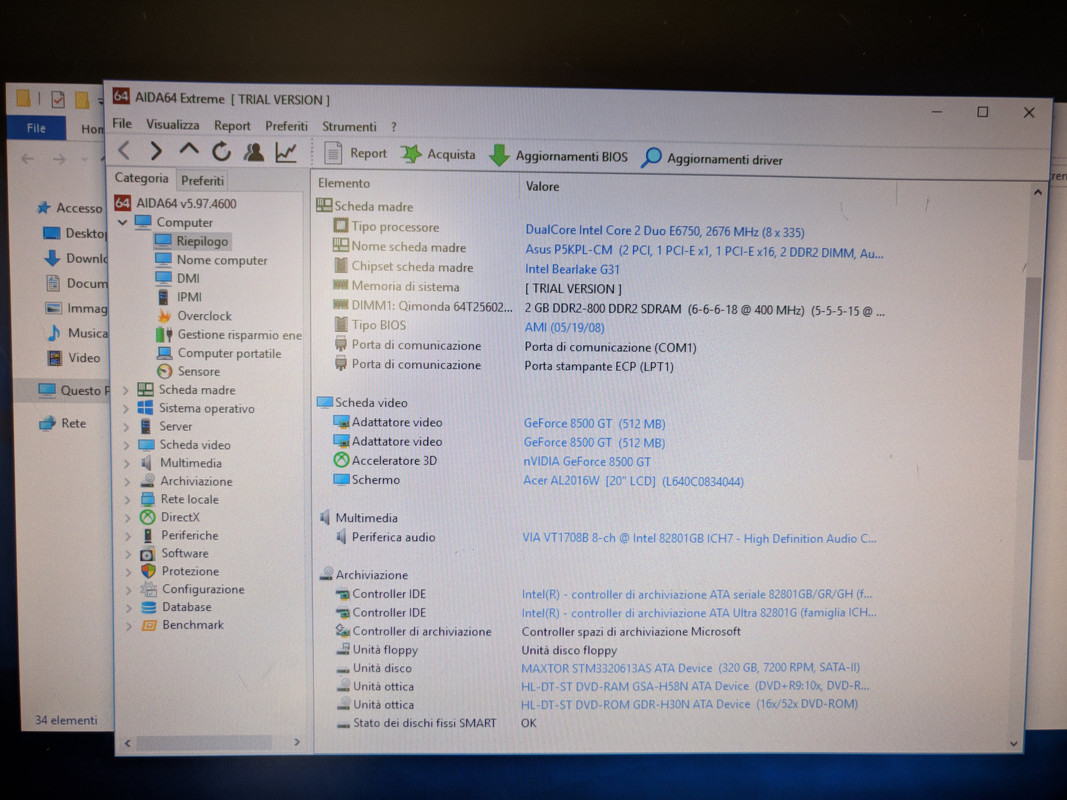Expand the Sistema operativo tree node

click(x=125, y=408)
